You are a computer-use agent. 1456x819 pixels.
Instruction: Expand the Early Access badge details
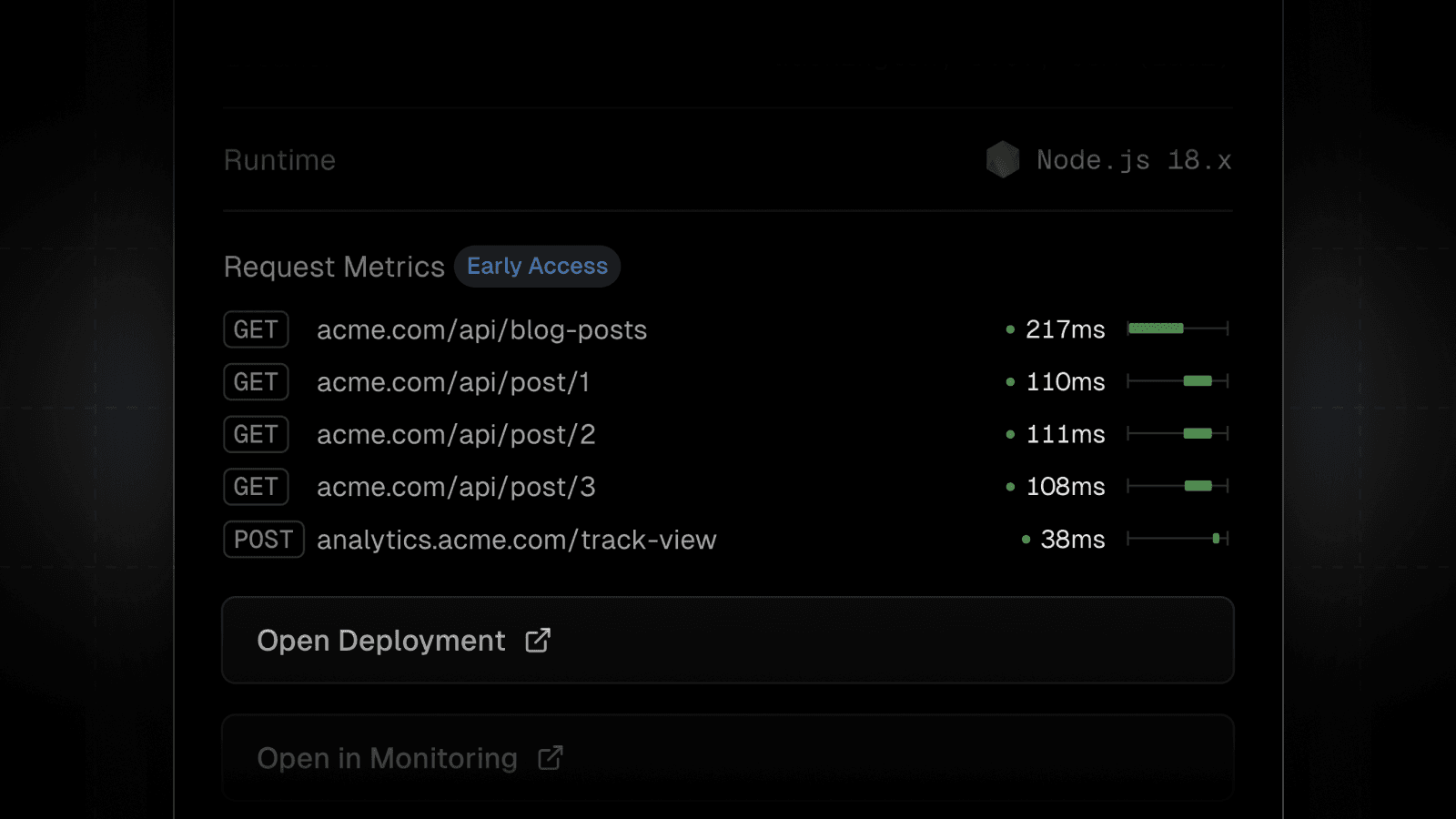pos(537,266)
